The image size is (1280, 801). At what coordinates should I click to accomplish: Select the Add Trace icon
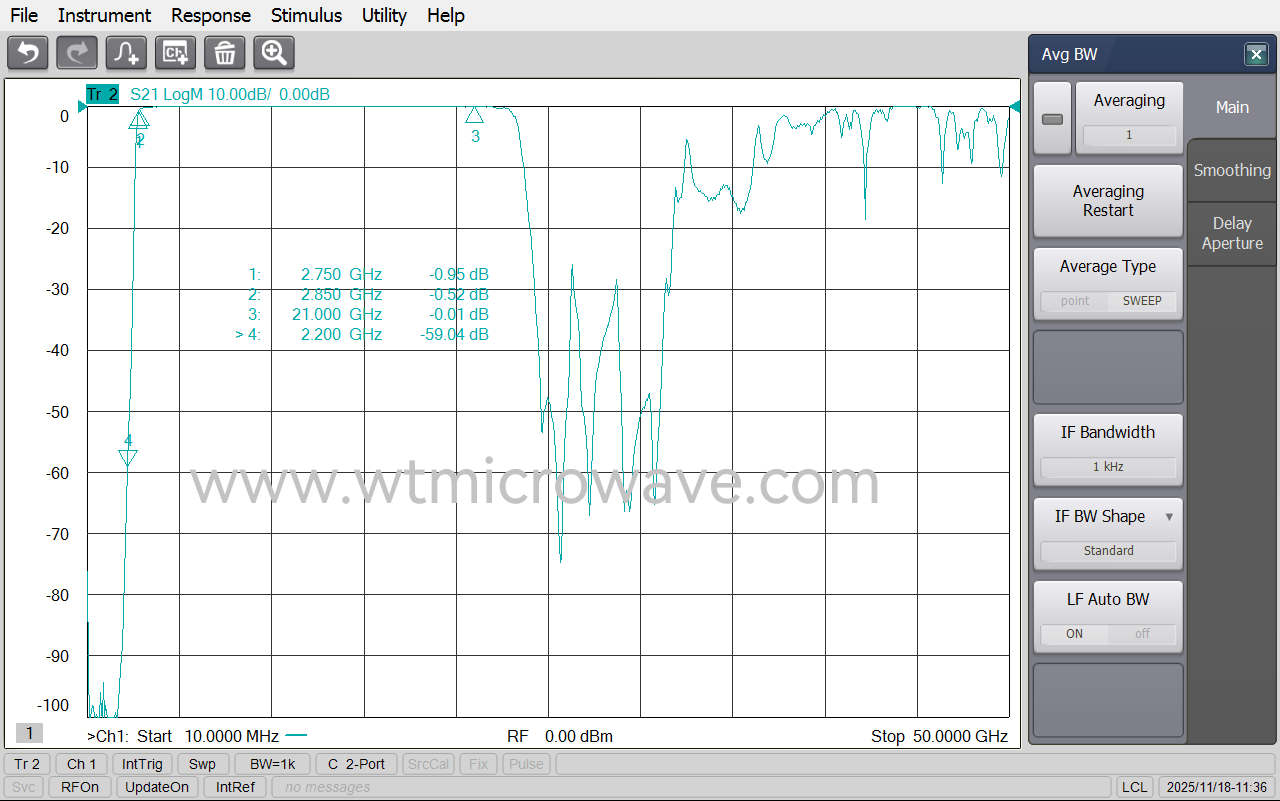pyautogui.click(x=125, y=52)
